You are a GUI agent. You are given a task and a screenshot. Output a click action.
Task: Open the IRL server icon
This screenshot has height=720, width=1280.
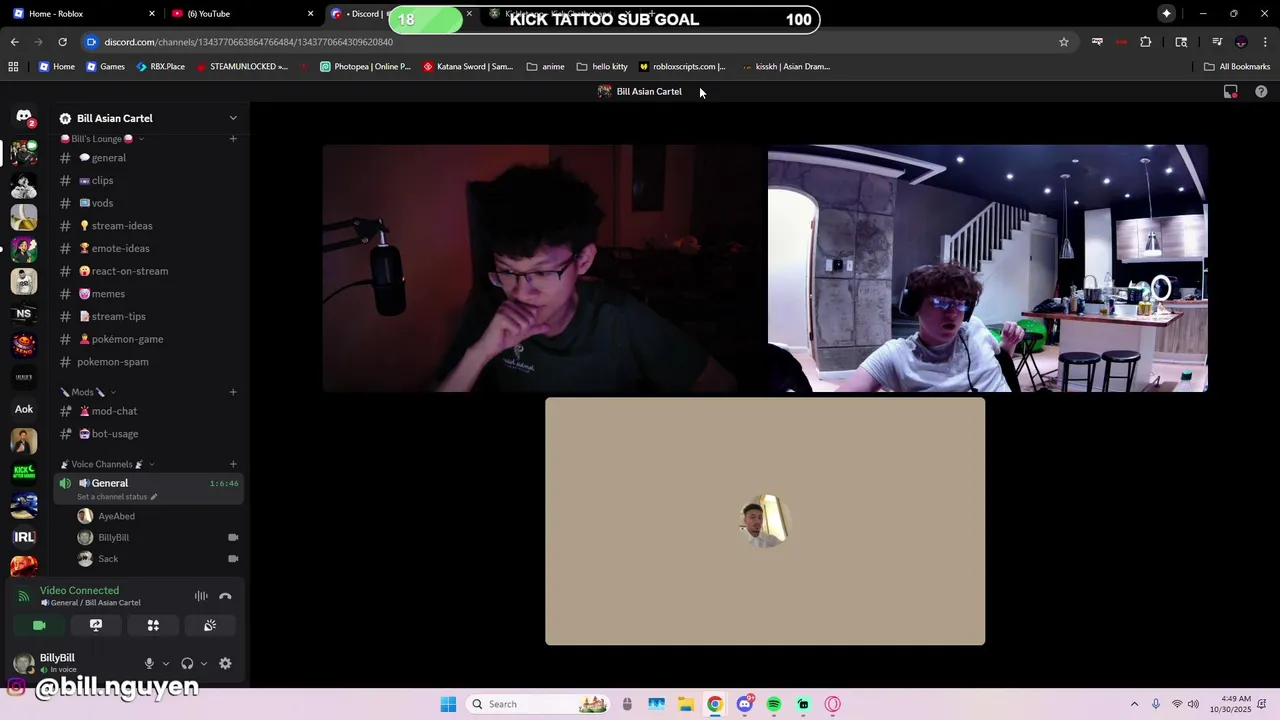[x=24, y=537]
